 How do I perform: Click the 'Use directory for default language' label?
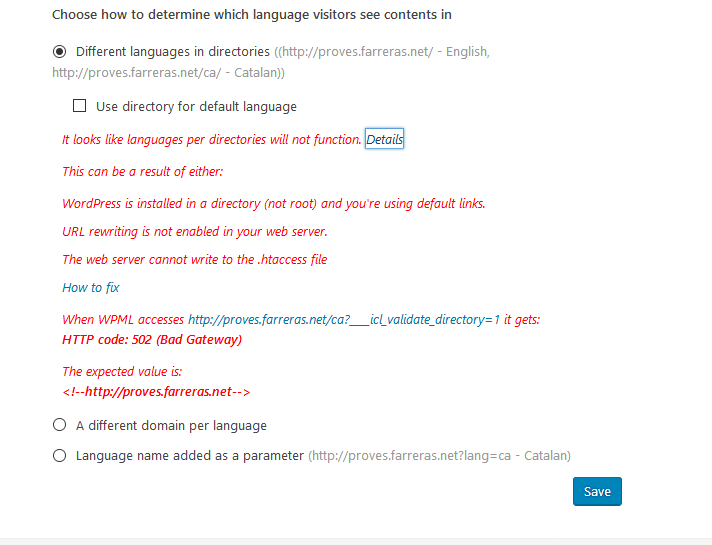196,107
